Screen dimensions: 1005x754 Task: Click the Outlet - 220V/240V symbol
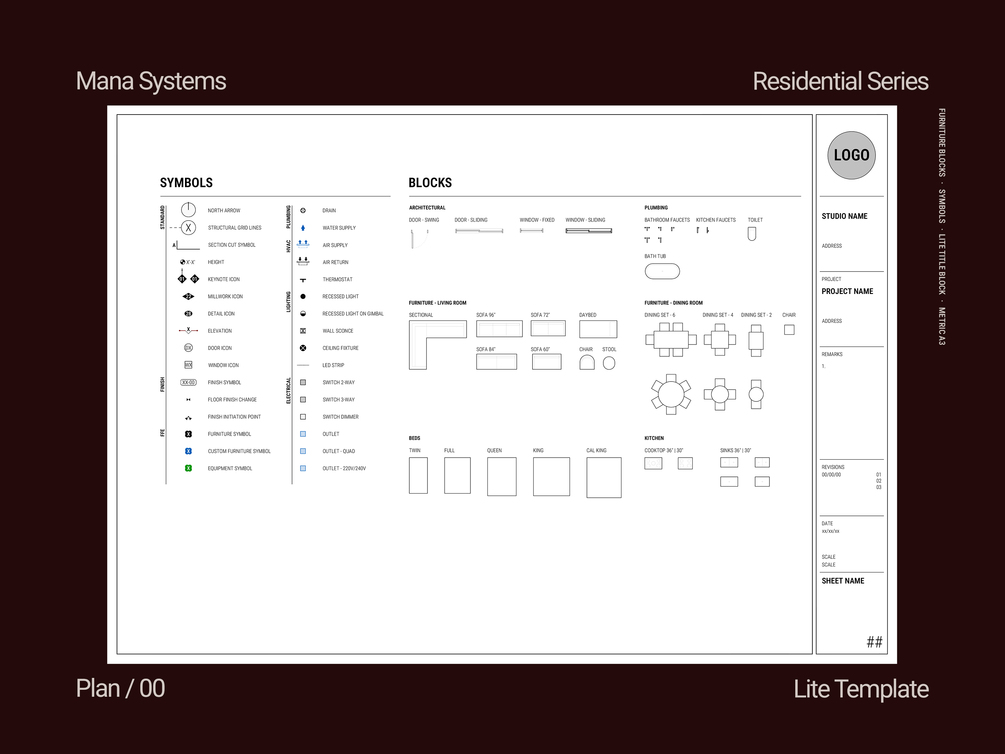click(x=303, y=468)
